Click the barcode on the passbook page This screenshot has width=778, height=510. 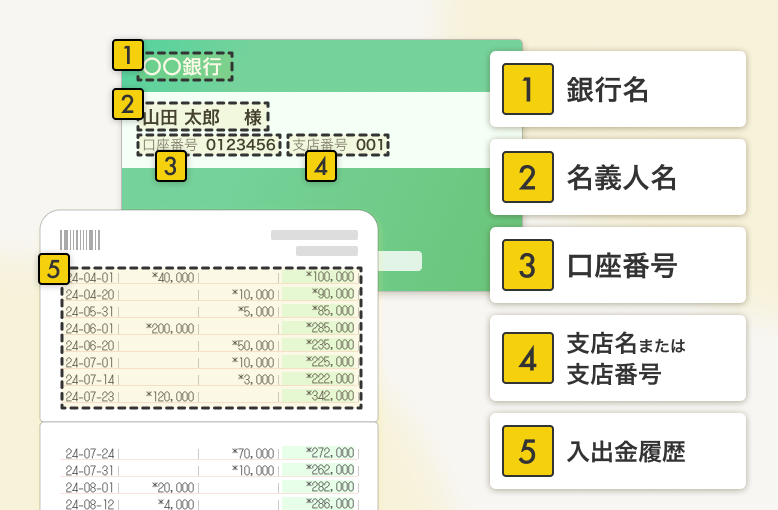[80, 240]
